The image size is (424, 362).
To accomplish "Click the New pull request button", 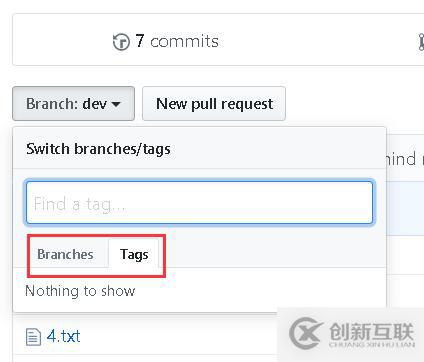I will point(214,103).
